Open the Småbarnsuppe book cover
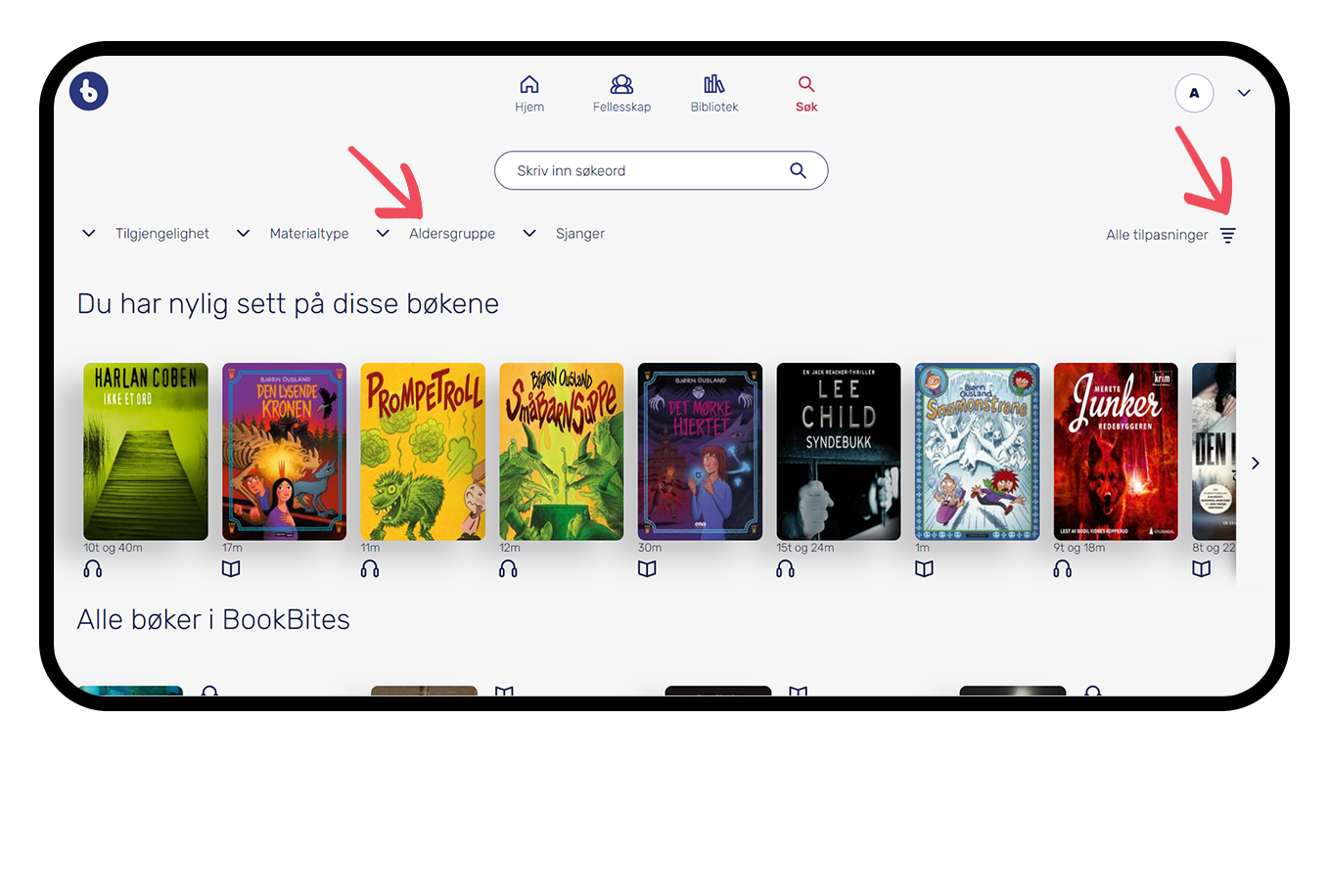 pyautogui.click(x=562, y=451)
